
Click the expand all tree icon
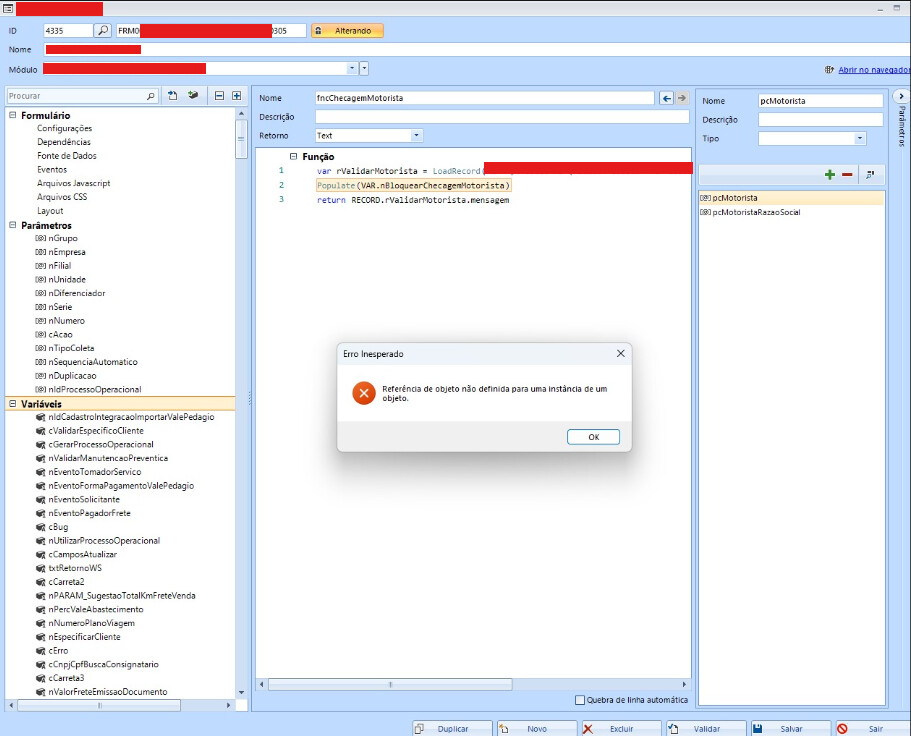point(236,96)
